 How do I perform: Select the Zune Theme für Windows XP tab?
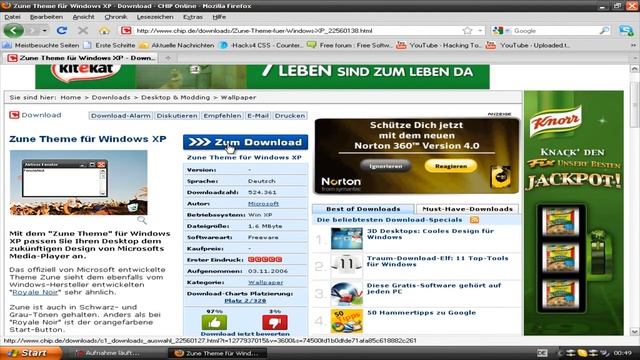point(81,58)
